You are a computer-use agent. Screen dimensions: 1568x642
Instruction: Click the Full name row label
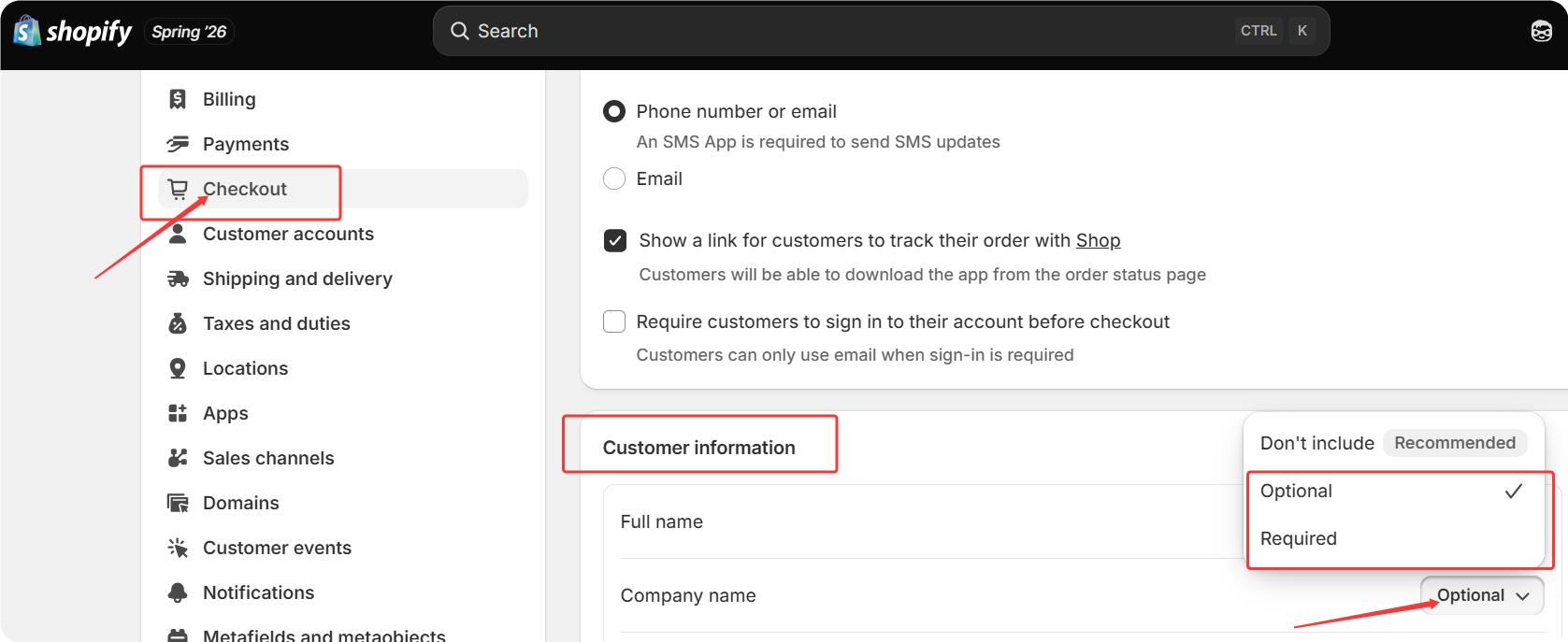pos(661,521)
